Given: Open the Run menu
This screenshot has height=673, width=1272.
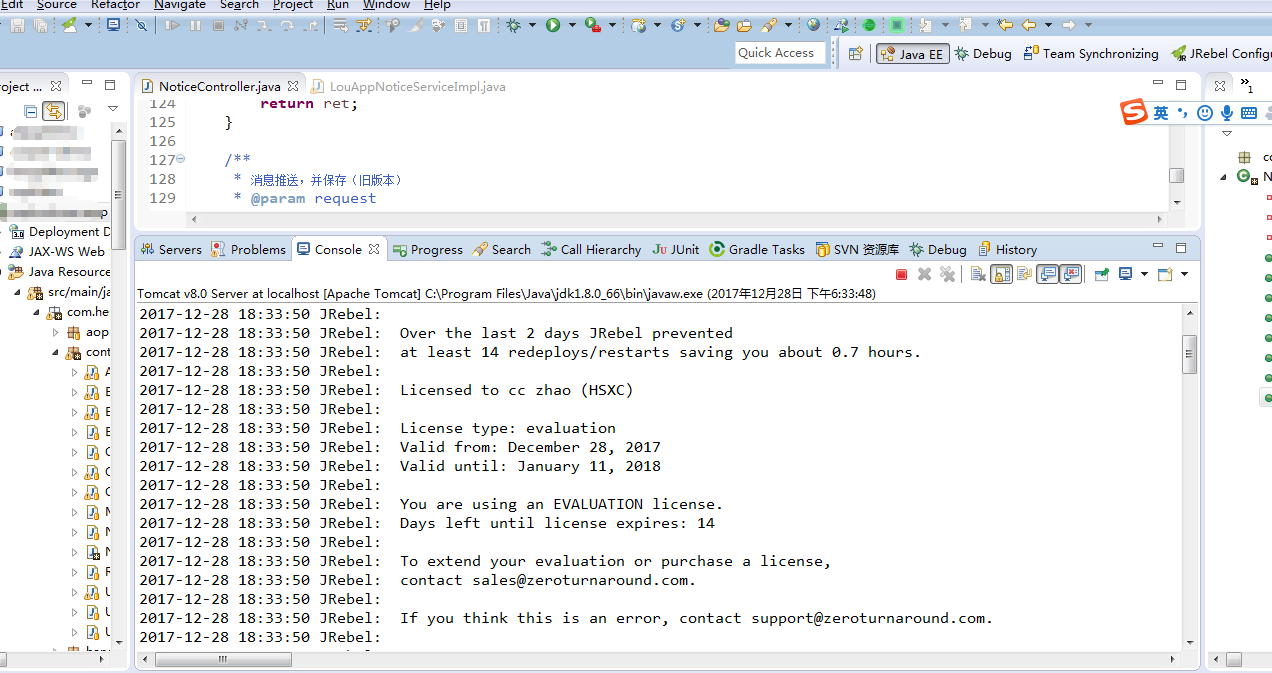Looking at the screenshot, I should coord(338,5).
